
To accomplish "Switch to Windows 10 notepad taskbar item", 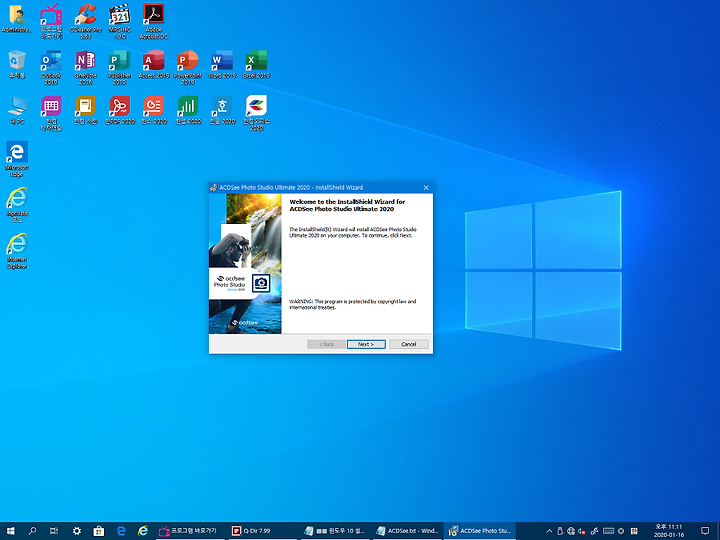I will click(x=335, y=531).
